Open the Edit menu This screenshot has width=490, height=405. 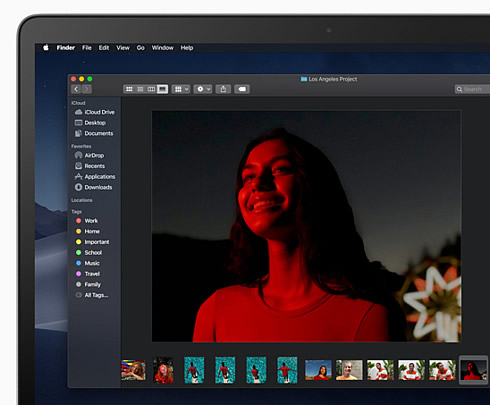coord(104,48)
